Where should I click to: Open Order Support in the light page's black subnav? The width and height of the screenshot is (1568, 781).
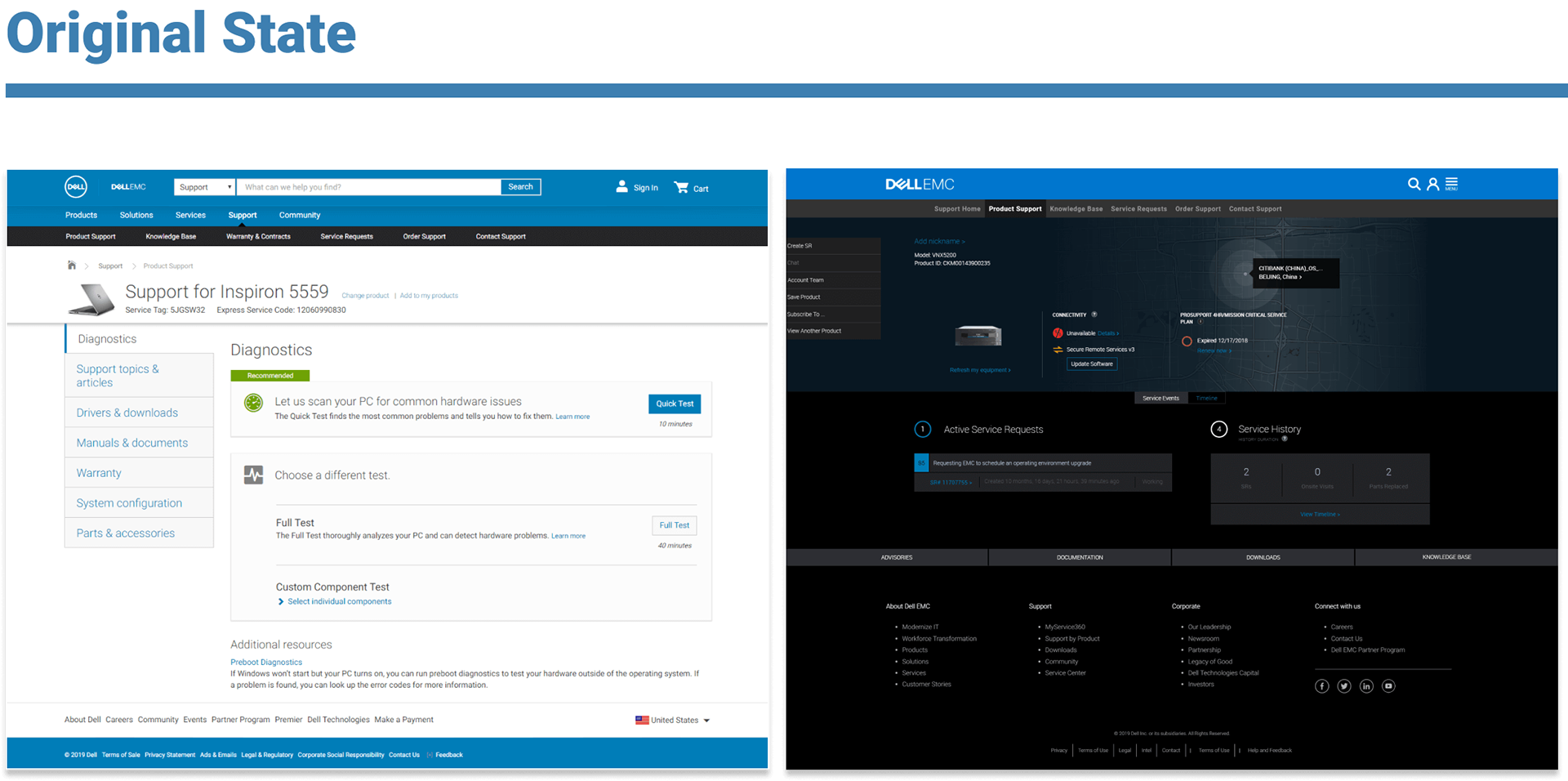[424, 237]
